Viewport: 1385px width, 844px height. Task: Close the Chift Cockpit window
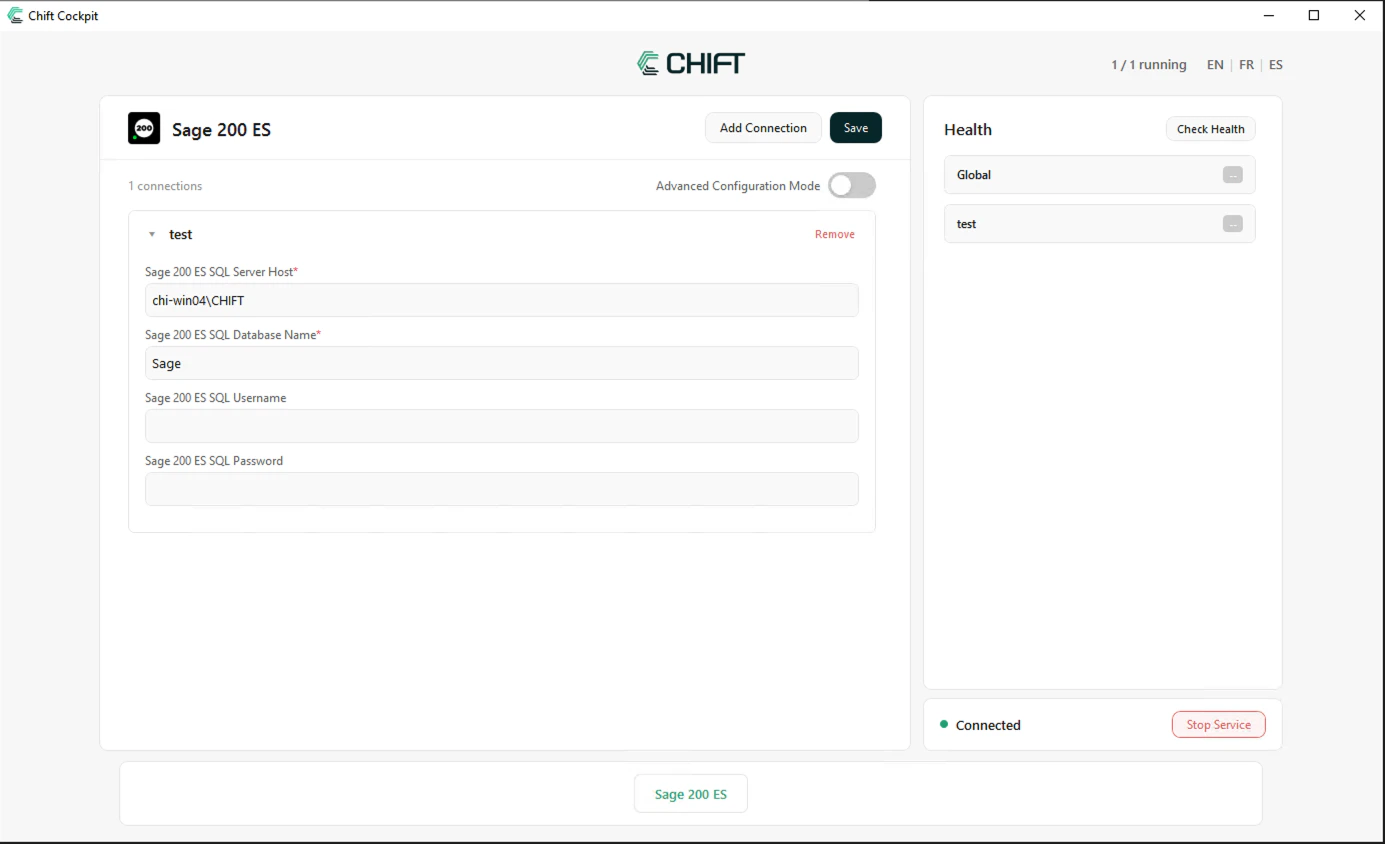point(1359,15)
